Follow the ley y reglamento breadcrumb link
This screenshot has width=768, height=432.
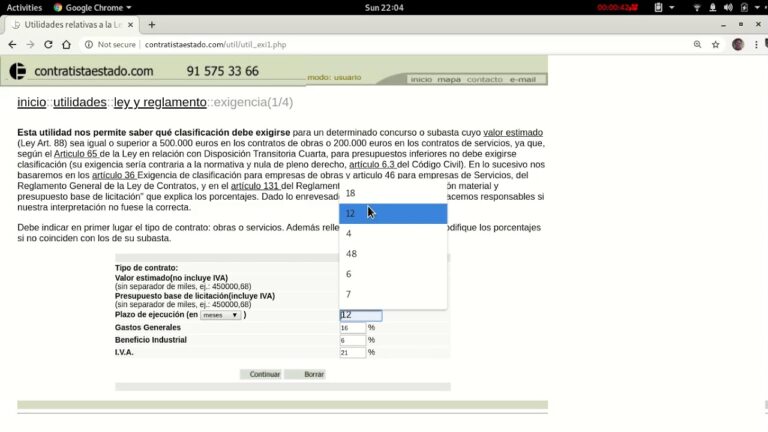pos(160,102)
